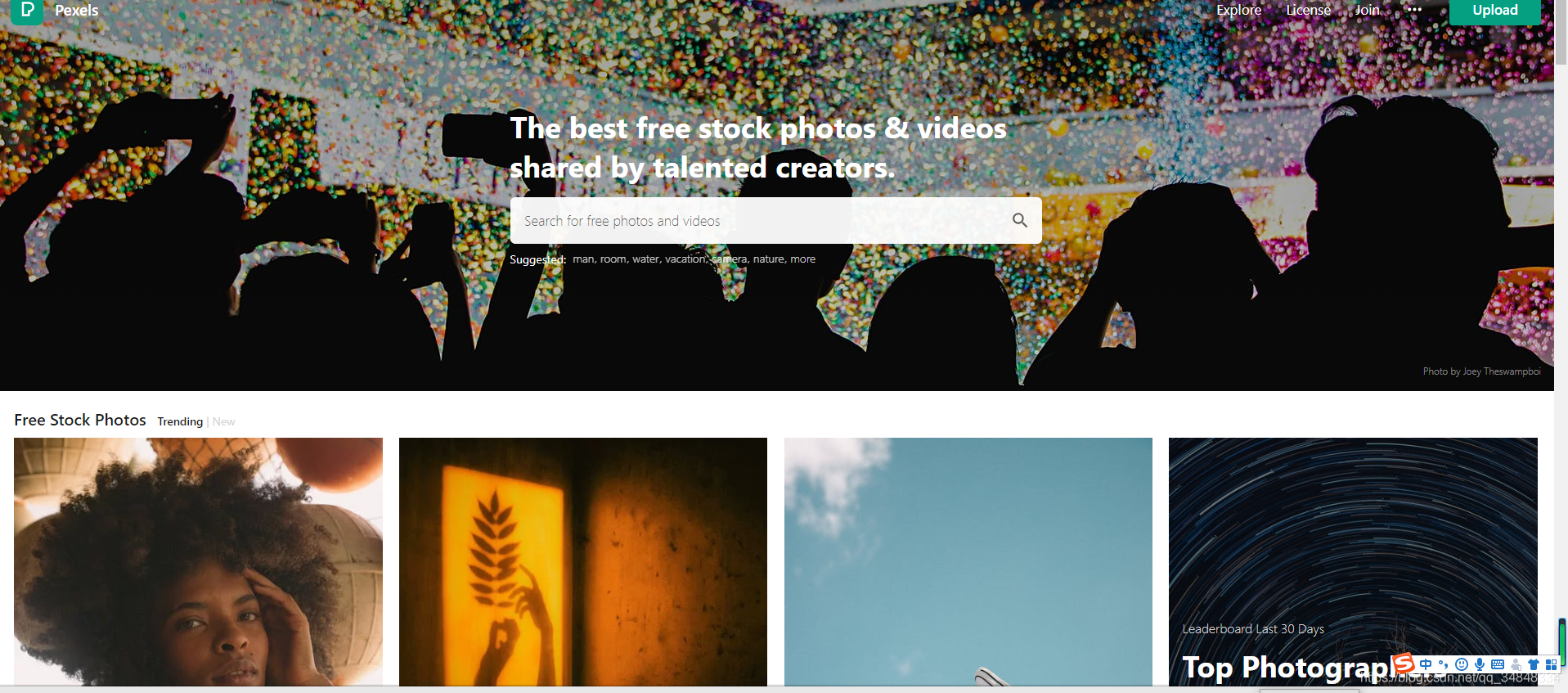Open the License page
Screen dimensions: 1568x693
pos(1308,10)
